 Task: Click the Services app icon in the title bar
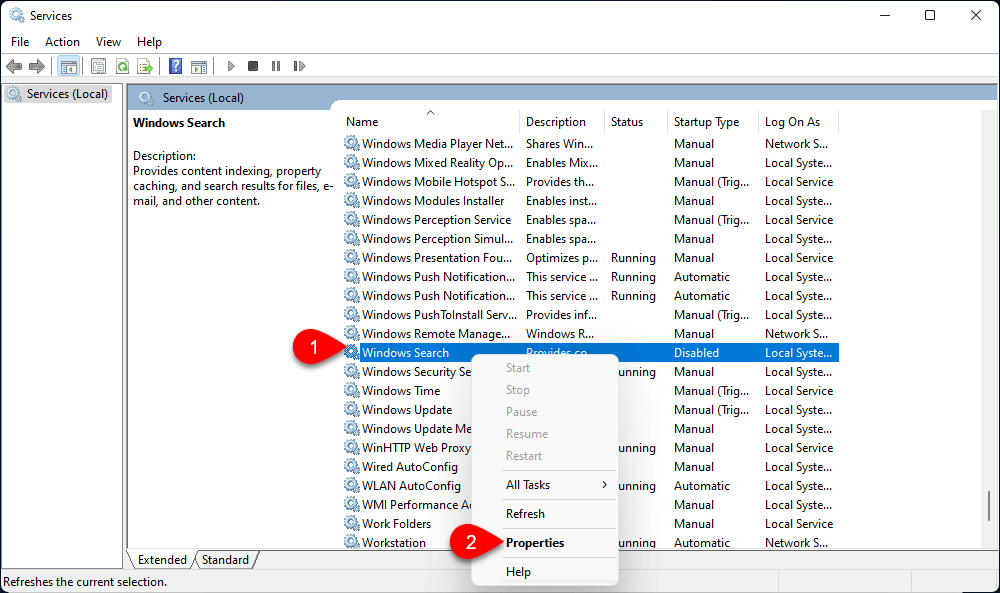17,15
